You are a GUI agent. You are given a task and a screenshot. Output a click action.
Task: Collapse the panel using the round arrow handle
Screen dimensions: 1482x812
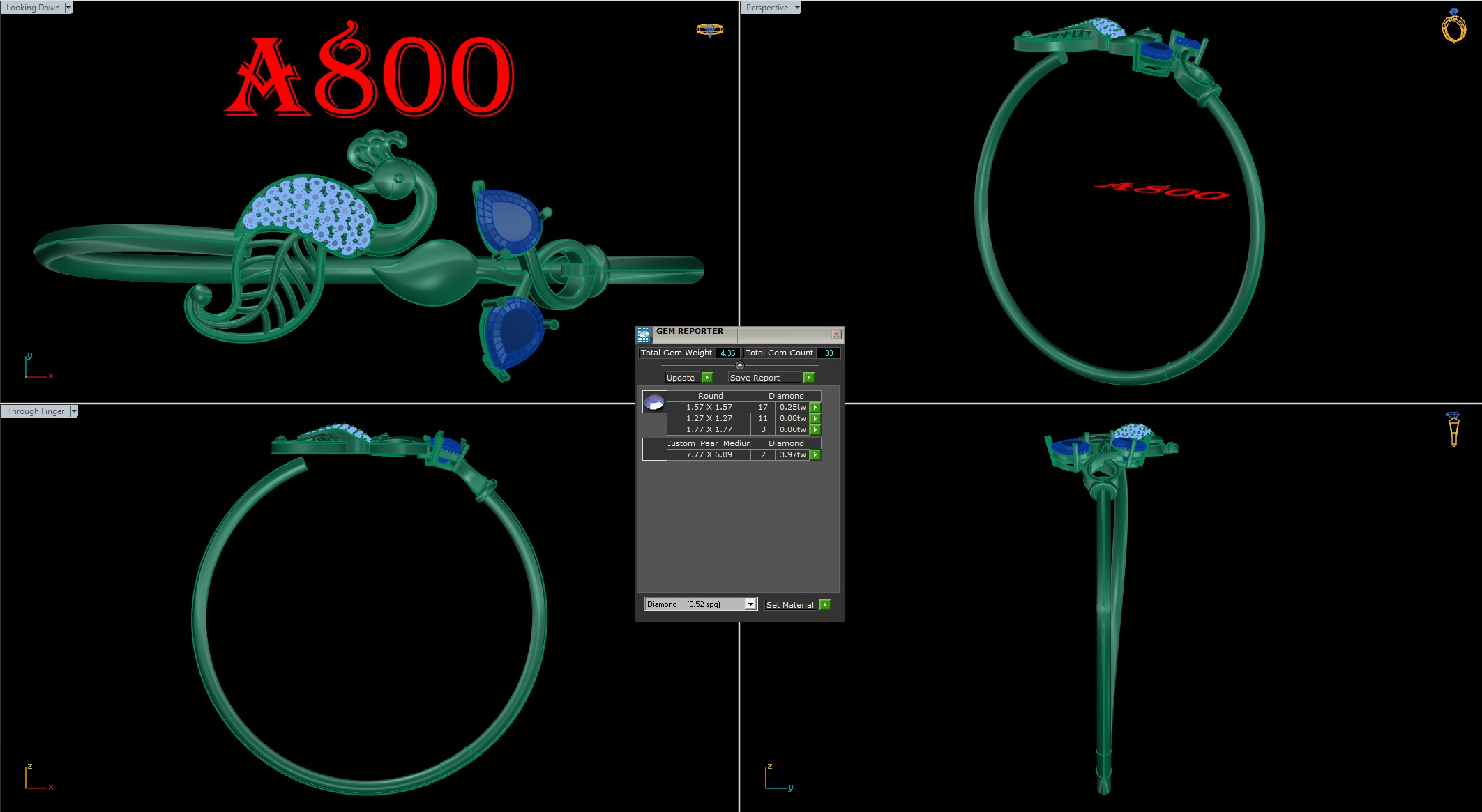tap(740, 365)
